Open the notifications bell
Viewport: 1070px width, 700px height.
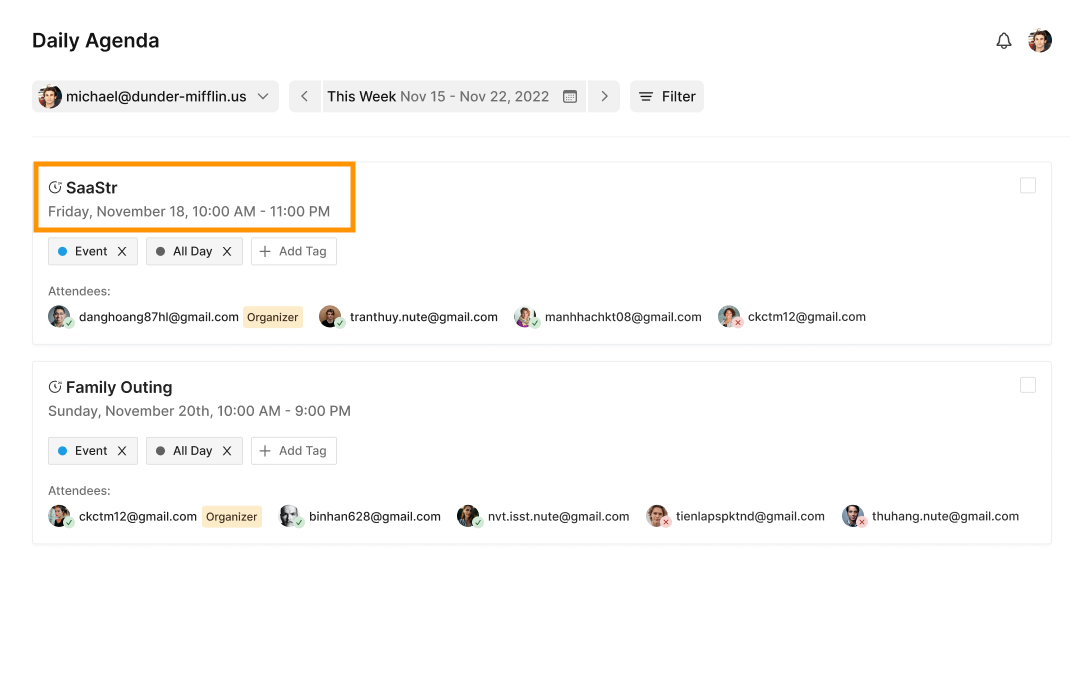tap(1003, 41)
